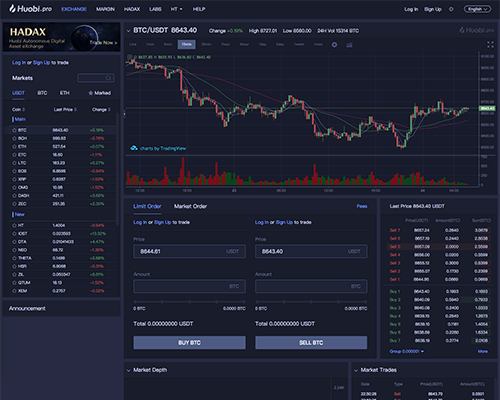
Task: Star the IOST row
Action: click(x=14, y=233)
